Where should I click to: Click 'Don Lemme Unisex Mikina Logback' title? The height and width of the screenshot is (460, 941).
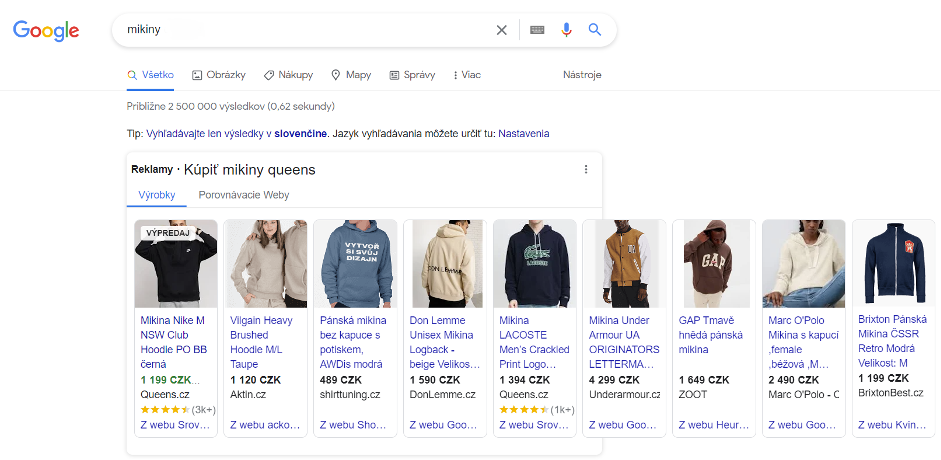click(x=445, y=342)
